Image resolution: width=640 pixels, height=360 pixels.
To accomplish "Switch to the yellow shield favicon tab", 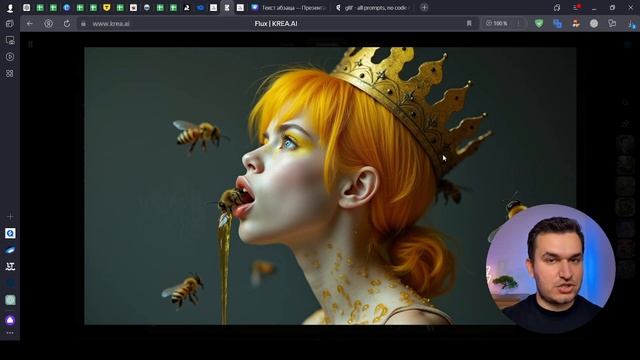I will pos(107,8).
